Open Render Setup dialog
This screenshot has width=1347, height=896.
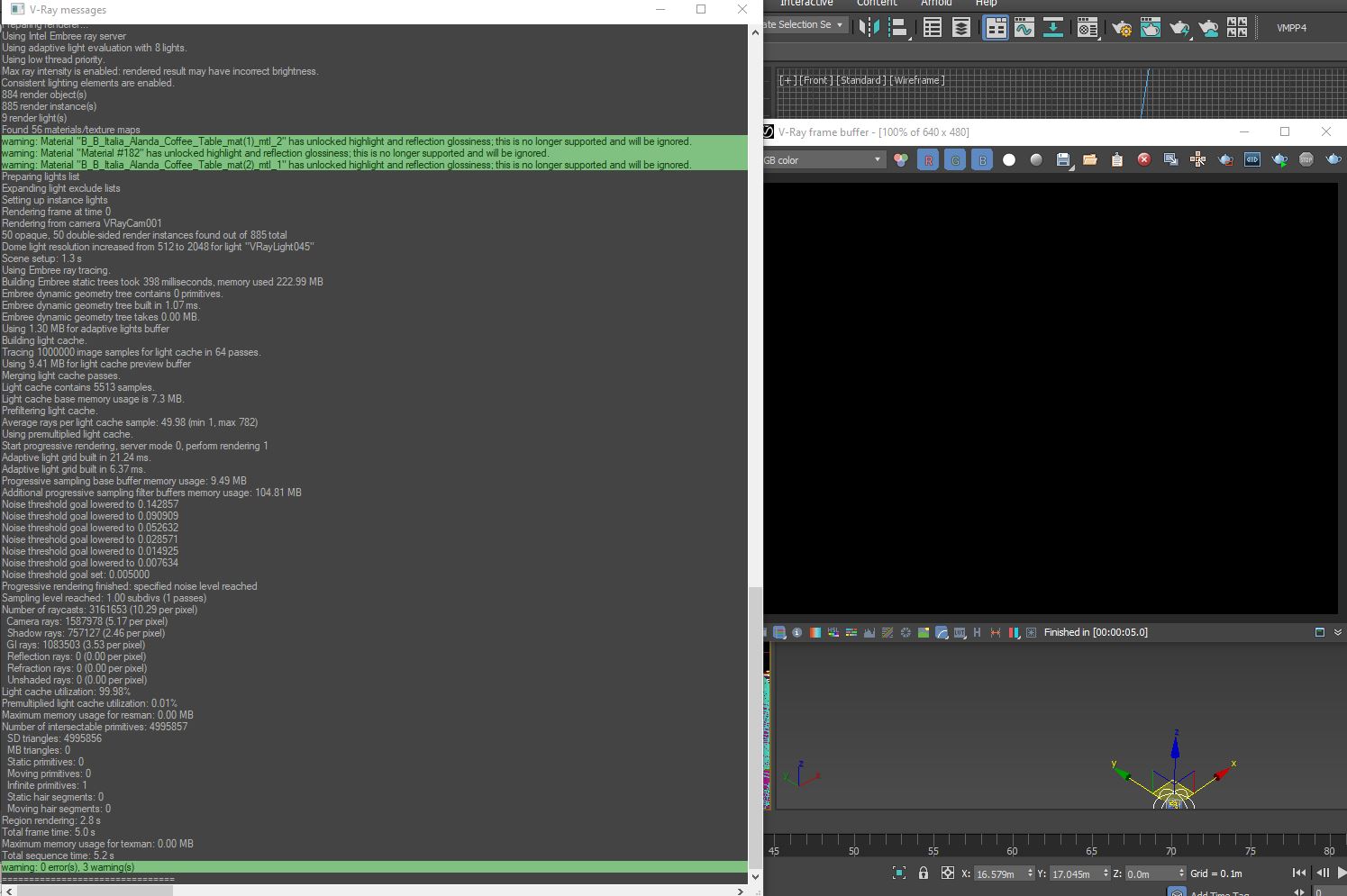pyautogui.click(x=1122, y=28)
